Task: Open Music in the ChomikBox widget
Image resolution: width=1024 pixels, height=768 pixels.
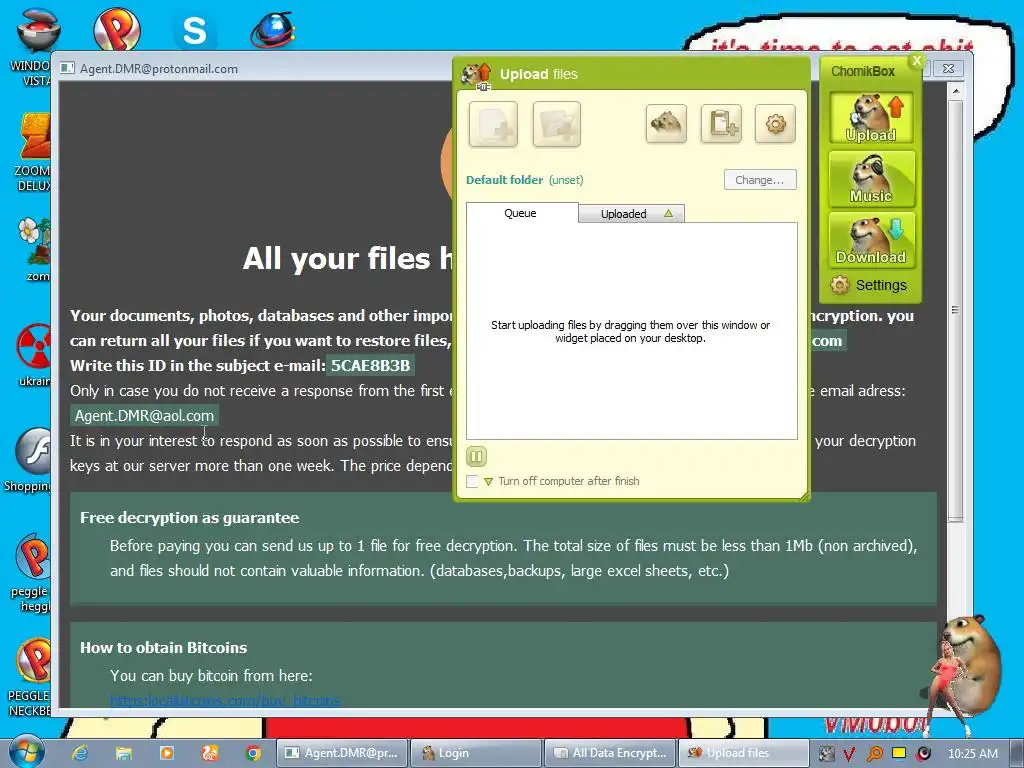Action: click(x=871, y=178)
